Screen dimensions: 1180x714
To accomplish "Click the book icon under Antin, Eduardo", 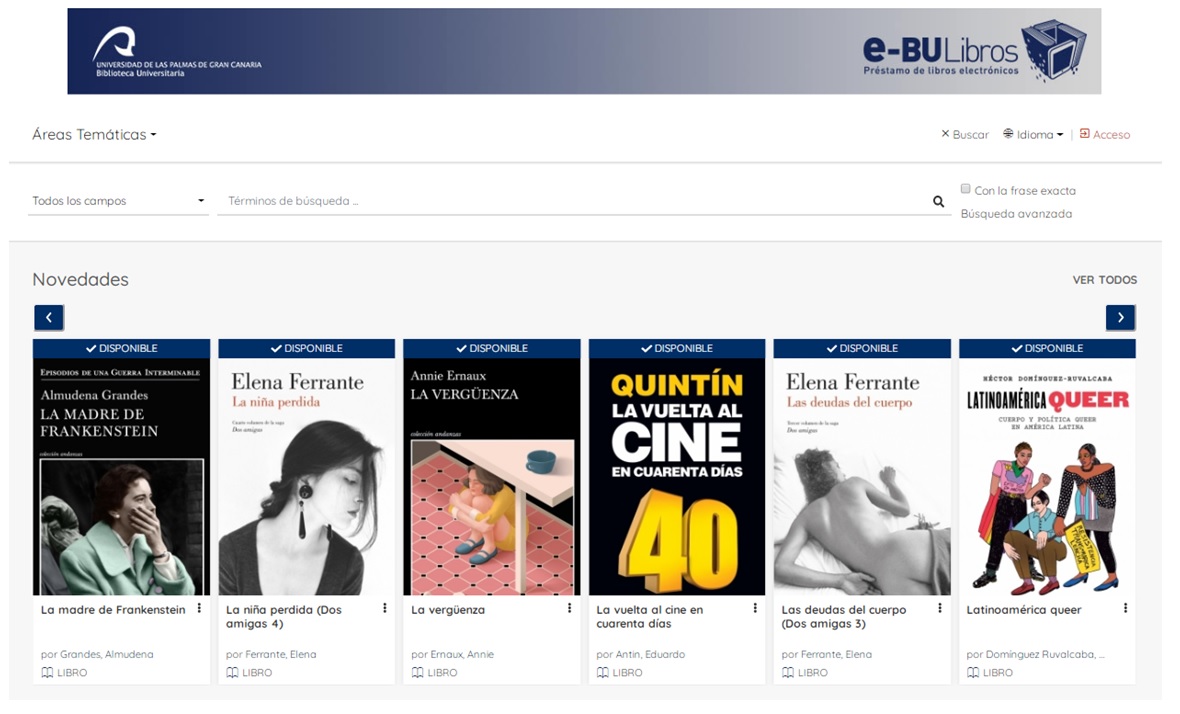I will (603, 673).
